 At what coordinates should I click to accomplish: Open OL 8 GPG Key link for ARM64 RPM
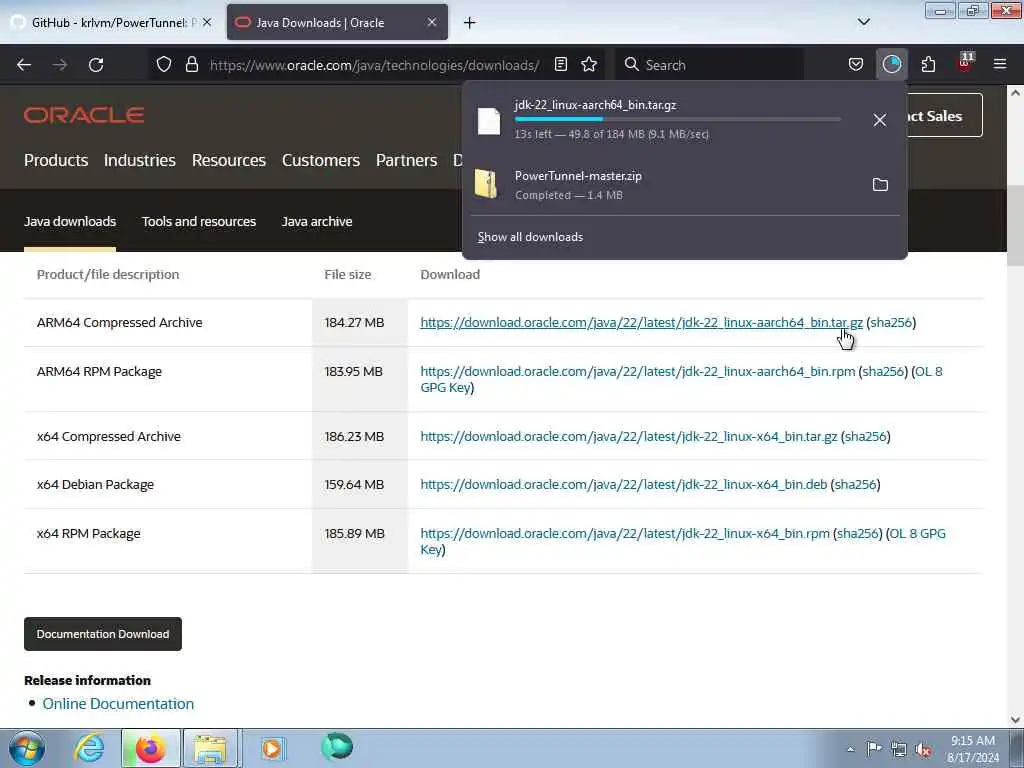click(x=928, y=372)
